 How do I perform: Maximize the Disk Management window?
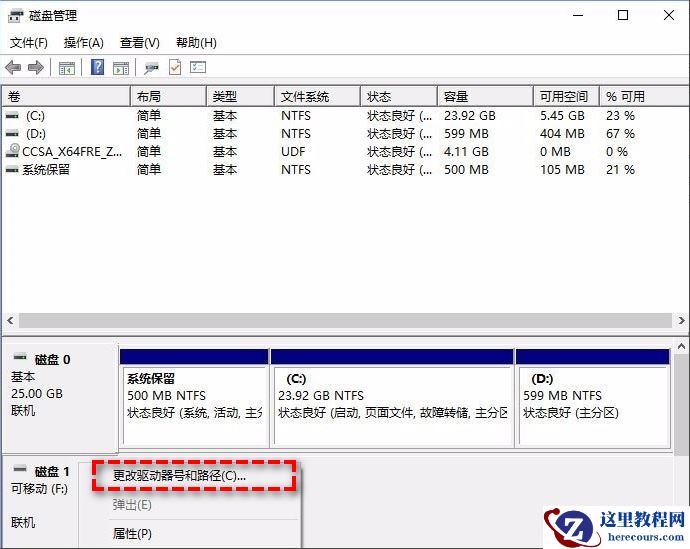(x=623, y=15)
